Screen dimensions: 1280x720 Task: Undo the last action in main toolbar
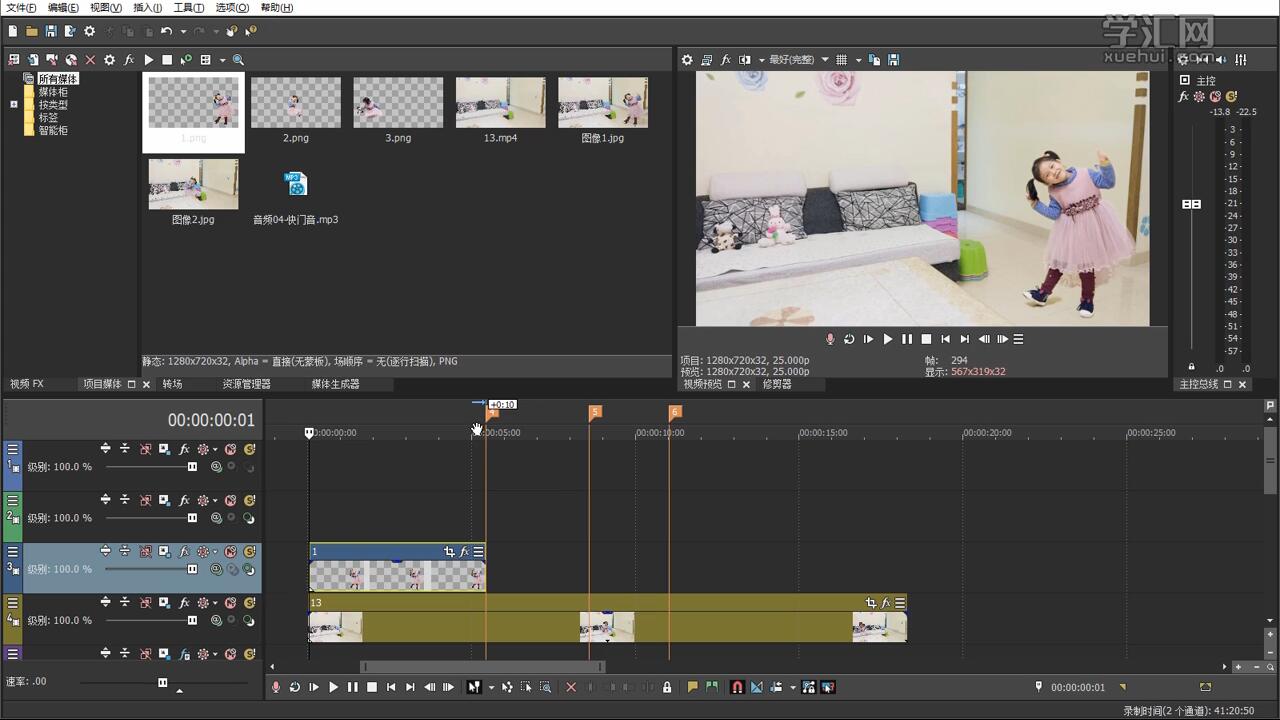(x=167, y=32)
